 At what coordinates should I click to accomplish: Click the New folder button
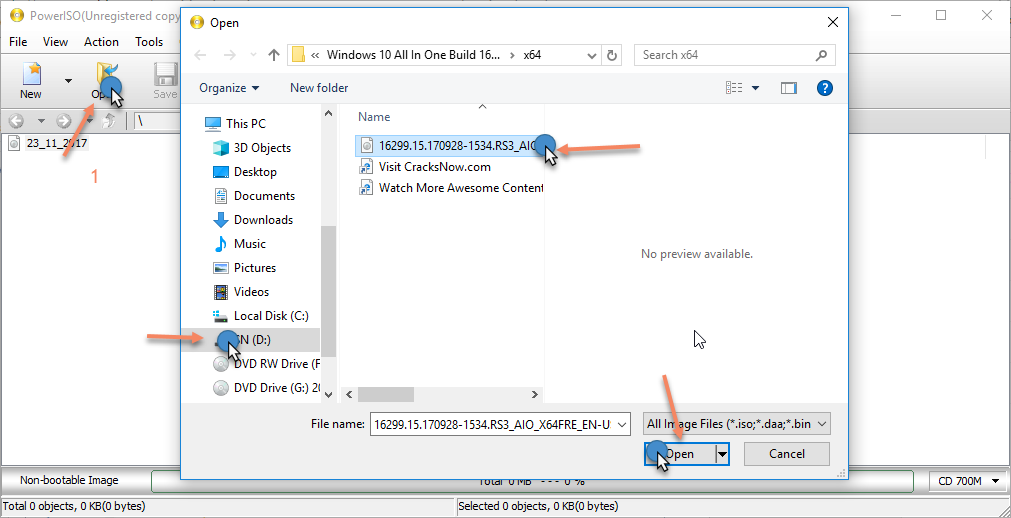[319, 88]
